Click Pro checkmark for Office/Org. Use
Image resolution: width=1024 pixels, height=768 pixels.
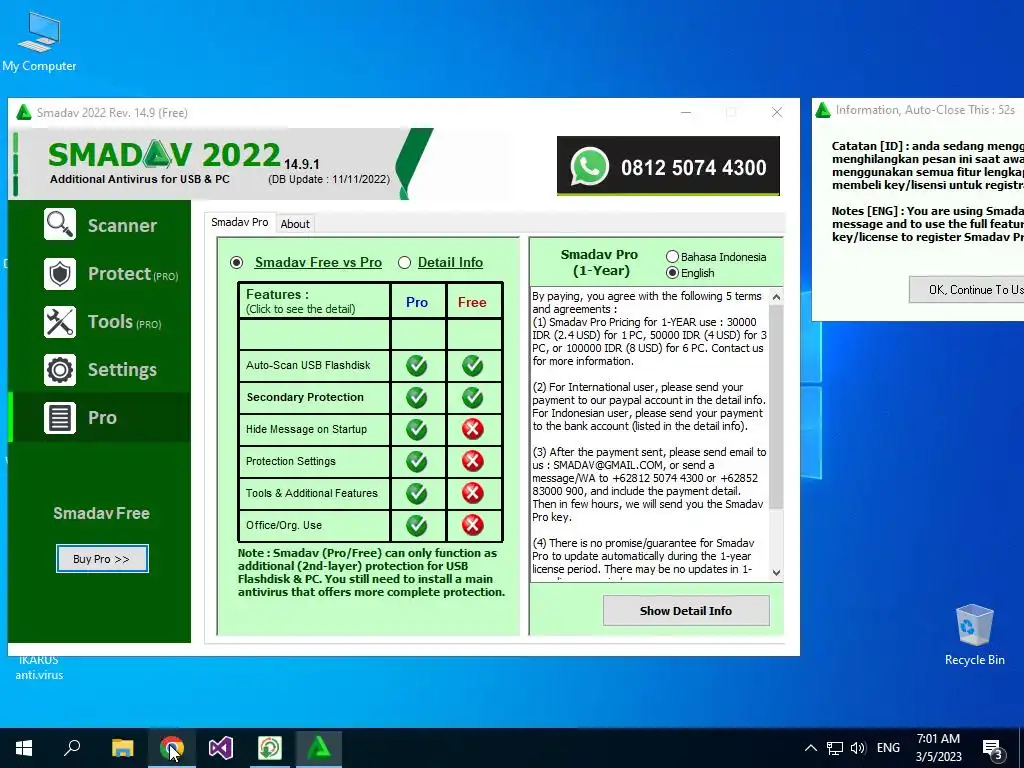pos(417,525)
